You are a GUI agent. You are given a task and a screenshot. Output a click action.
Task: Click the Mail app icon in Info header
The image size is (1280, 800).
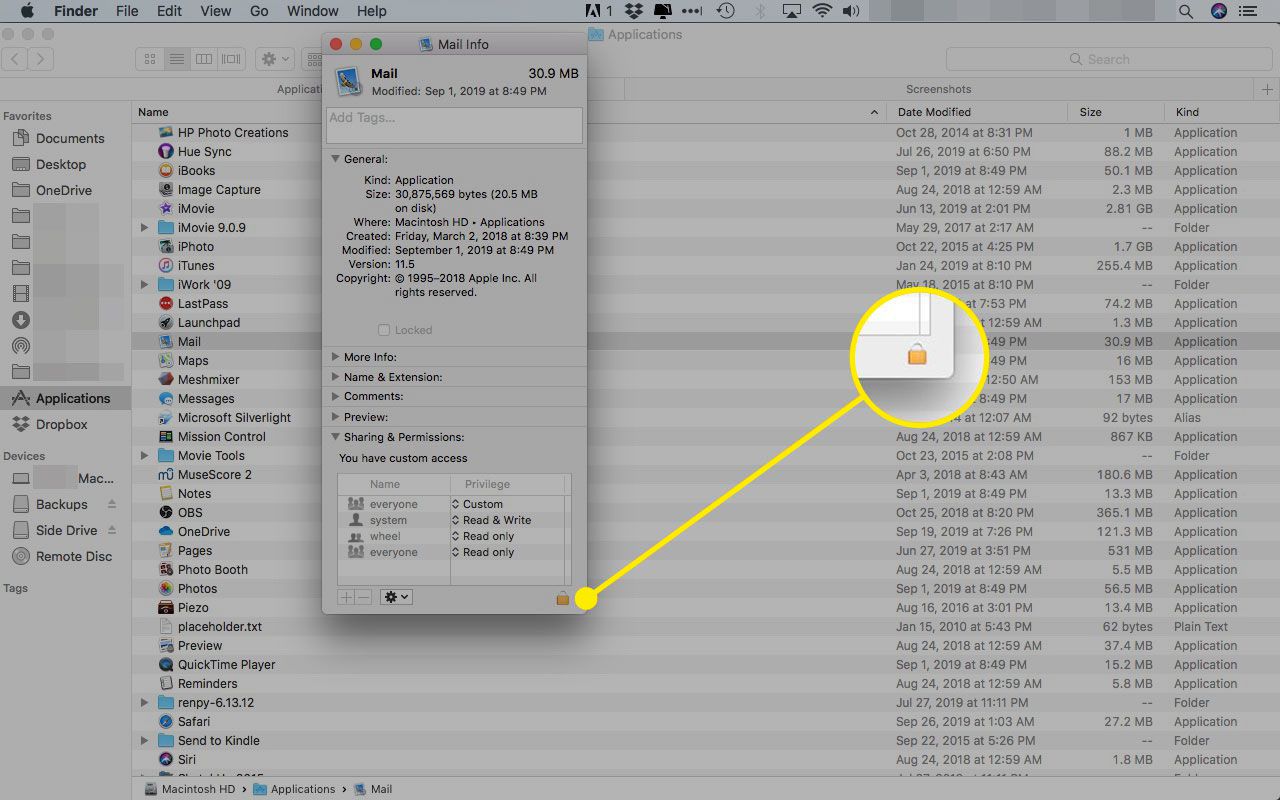[x=349, y=81]
